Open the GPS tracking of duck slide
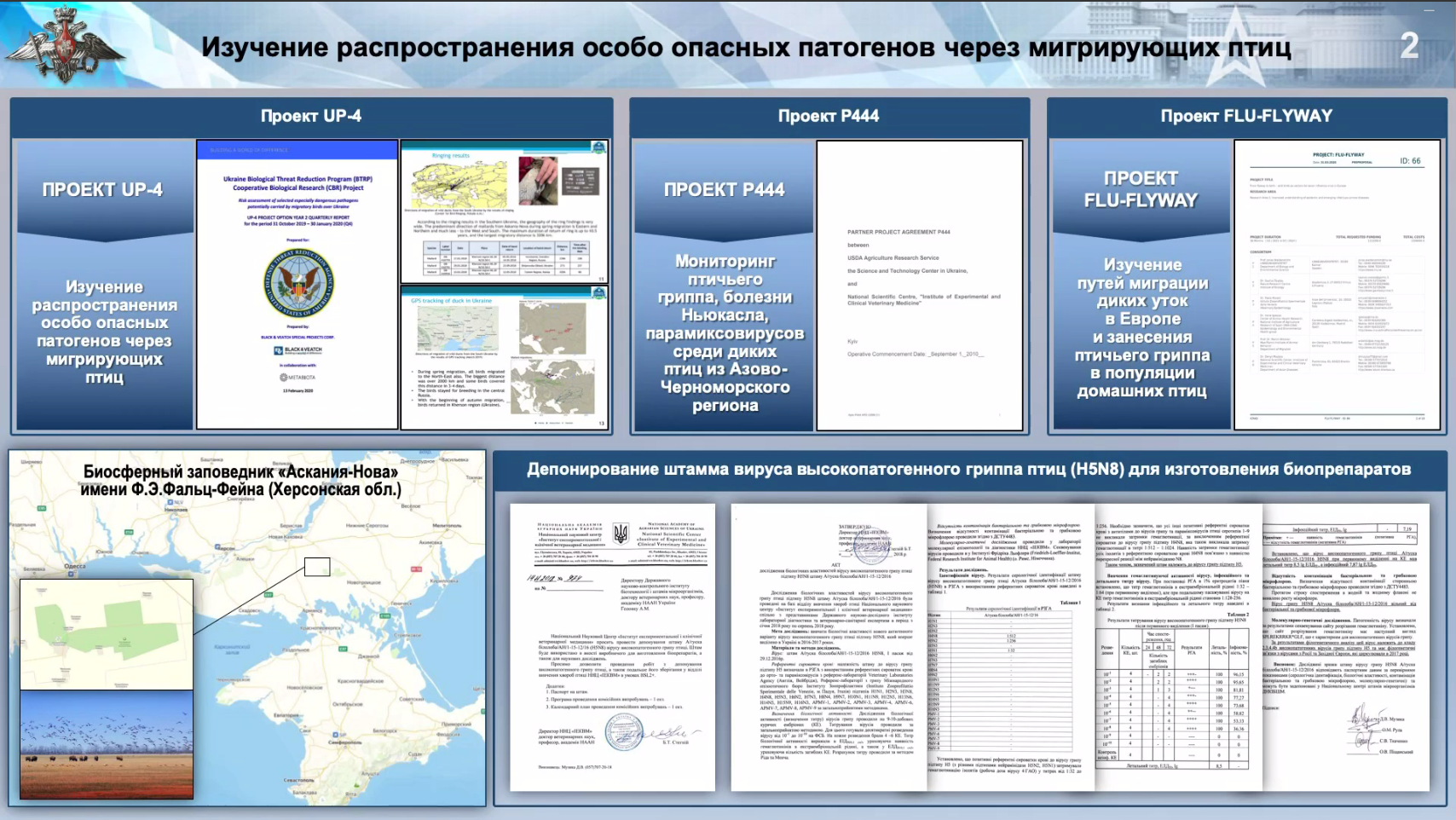The height and width of the screenshot is (820, 1456). tap(504, 358)
